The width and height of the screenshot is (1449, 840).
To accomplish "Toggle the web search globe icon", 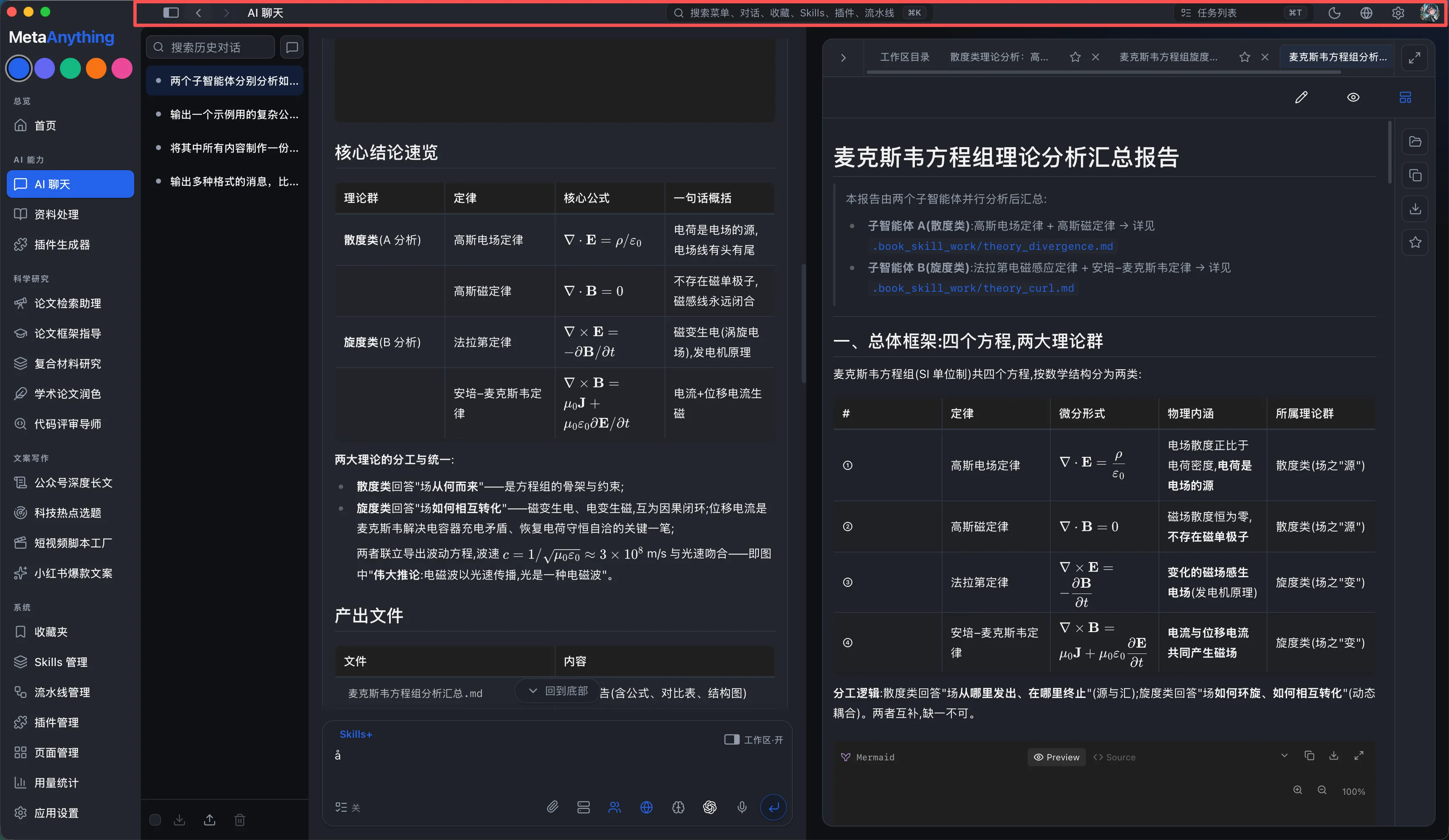I will coord(646,807).
